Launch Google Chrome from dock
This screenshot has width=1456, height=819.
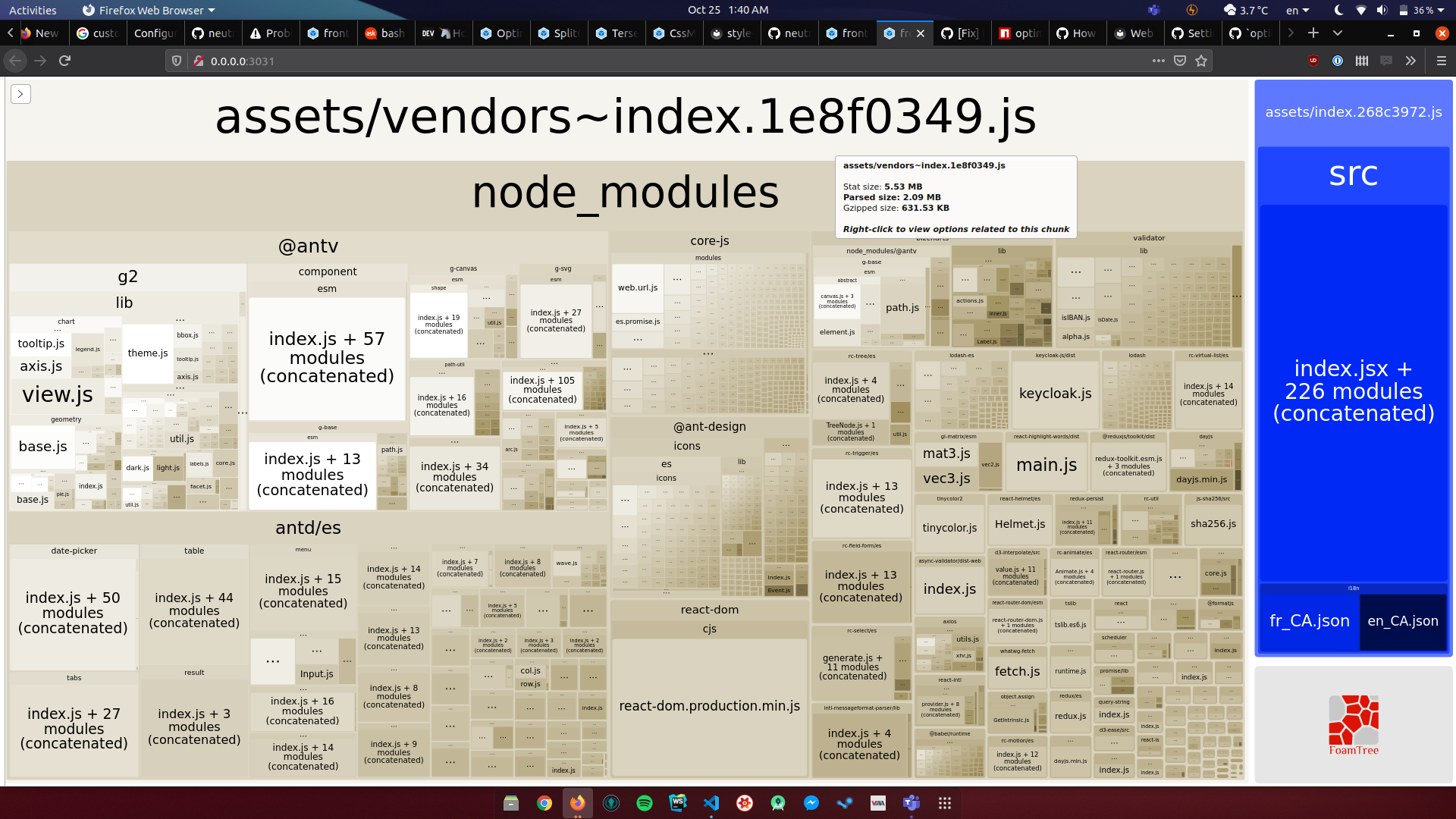click(x=544, y=802)
